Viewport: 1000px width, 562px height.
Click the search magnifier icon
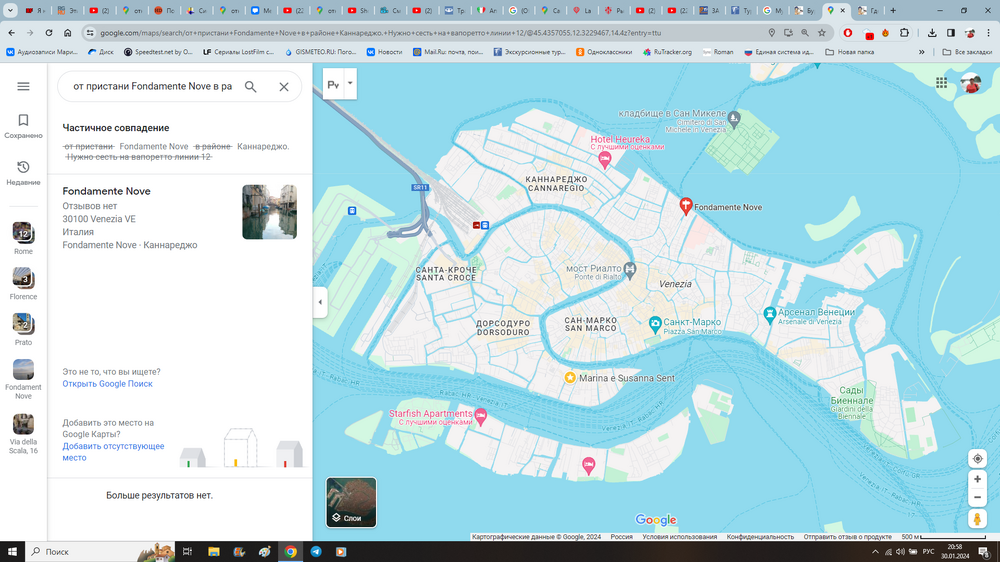(x=251, y=87)
